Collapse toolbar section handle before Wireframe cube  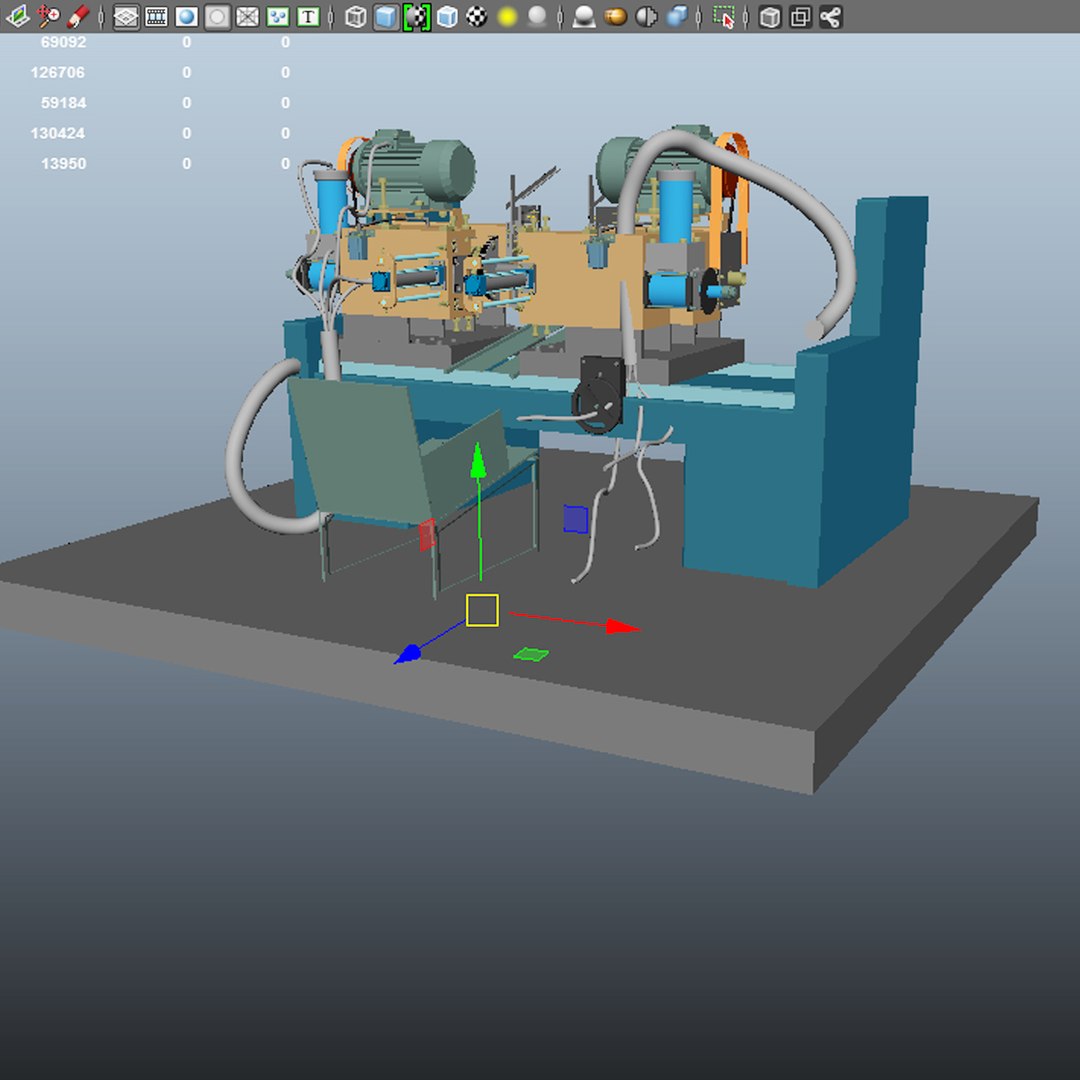coord(331,17)
